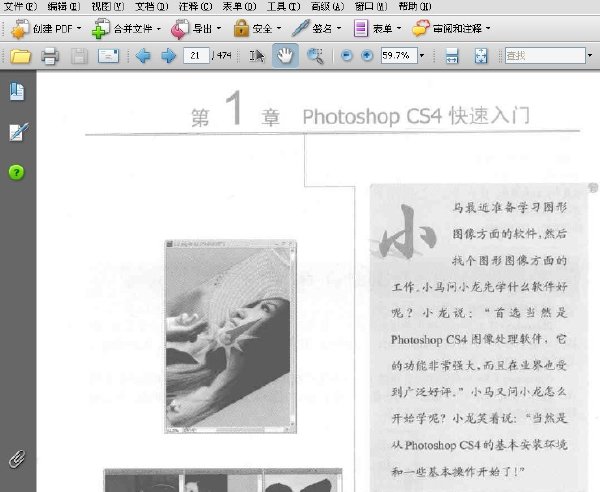The image size is (600, 492).
Task: Click the 安全 padlock icon
Action: click(241, 28)
